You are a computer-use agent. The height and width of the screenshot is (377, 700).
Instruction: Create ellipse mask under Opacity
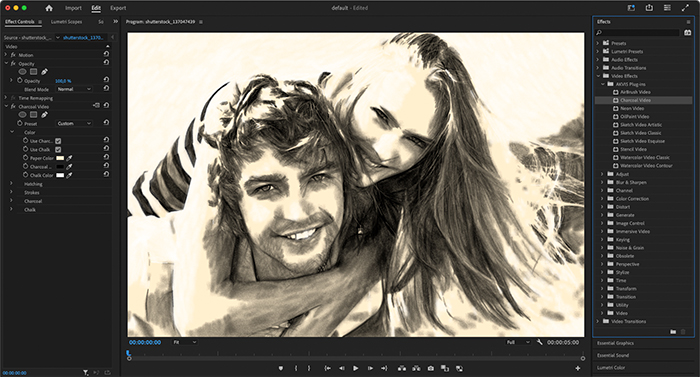coord(22,71)
